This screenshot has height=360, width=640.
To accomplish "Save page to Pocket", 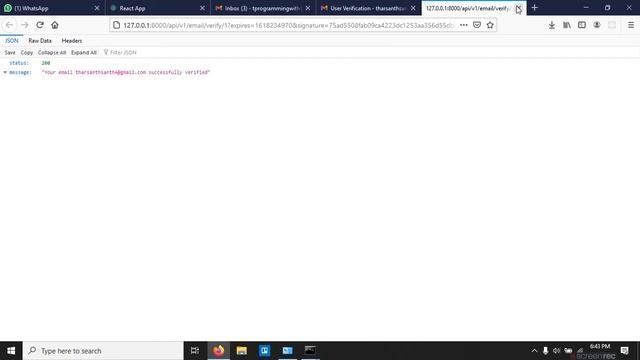I will coord(477,25).
